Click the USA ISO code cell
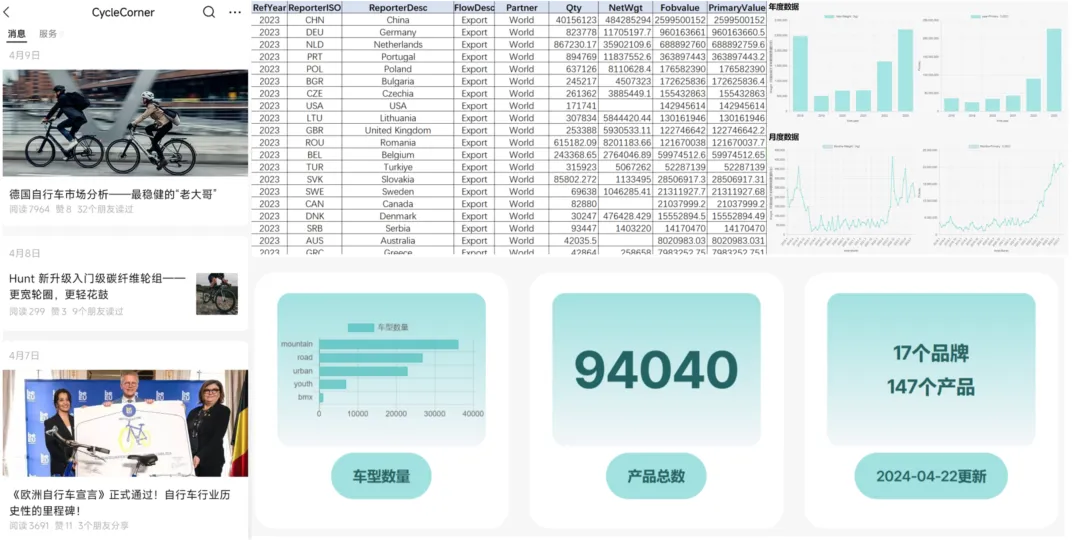 pos(314,105)
